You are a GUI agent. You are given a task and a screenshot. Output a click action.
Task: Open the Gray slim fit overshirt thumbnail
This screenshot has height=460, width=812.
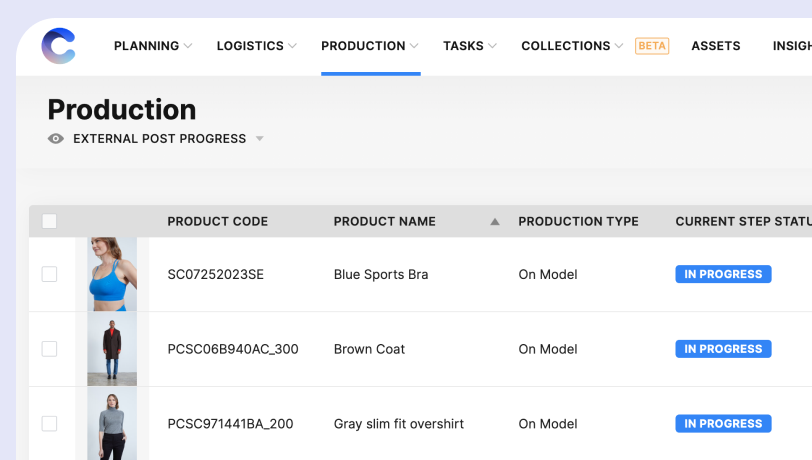[x=112, y=423]
